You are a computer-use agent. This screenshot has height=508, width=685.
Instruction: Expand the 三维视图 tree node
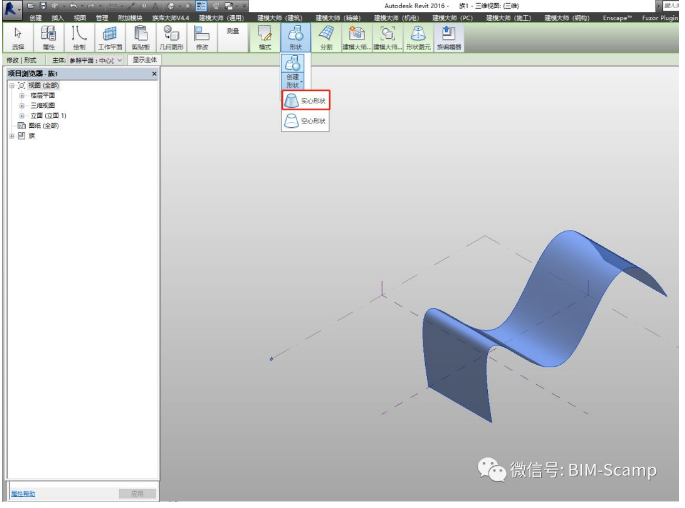pyautogui.click(x=22, y=105)
